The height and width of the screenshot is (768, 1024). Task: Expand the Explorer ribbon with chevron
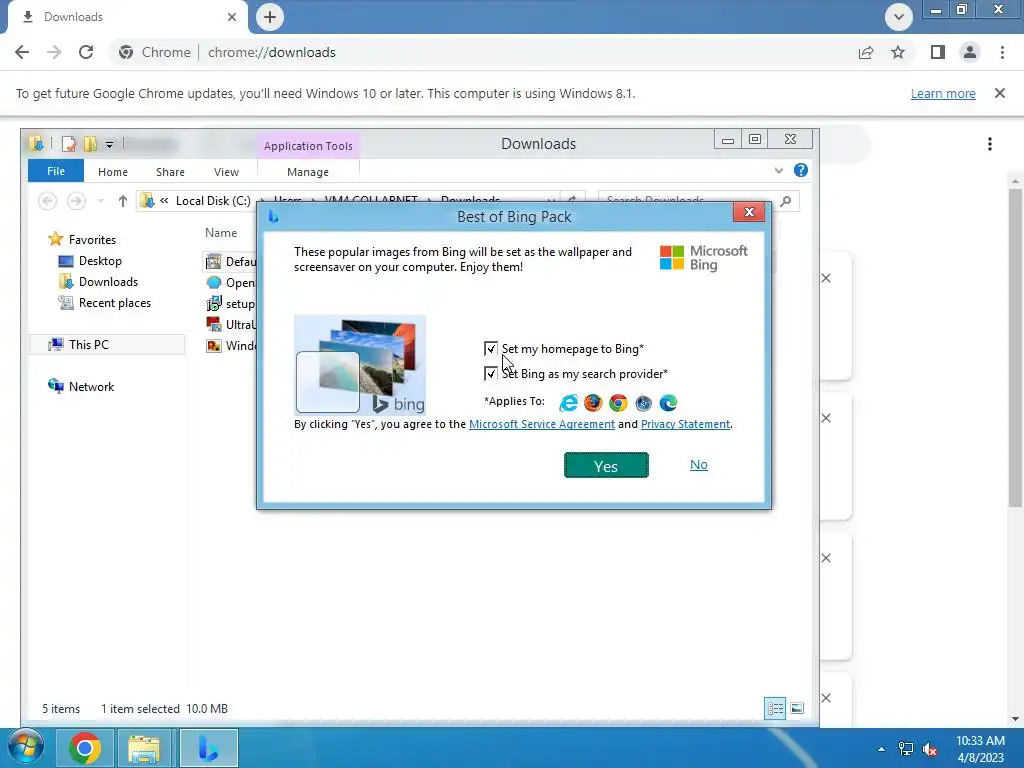point(778,170)
